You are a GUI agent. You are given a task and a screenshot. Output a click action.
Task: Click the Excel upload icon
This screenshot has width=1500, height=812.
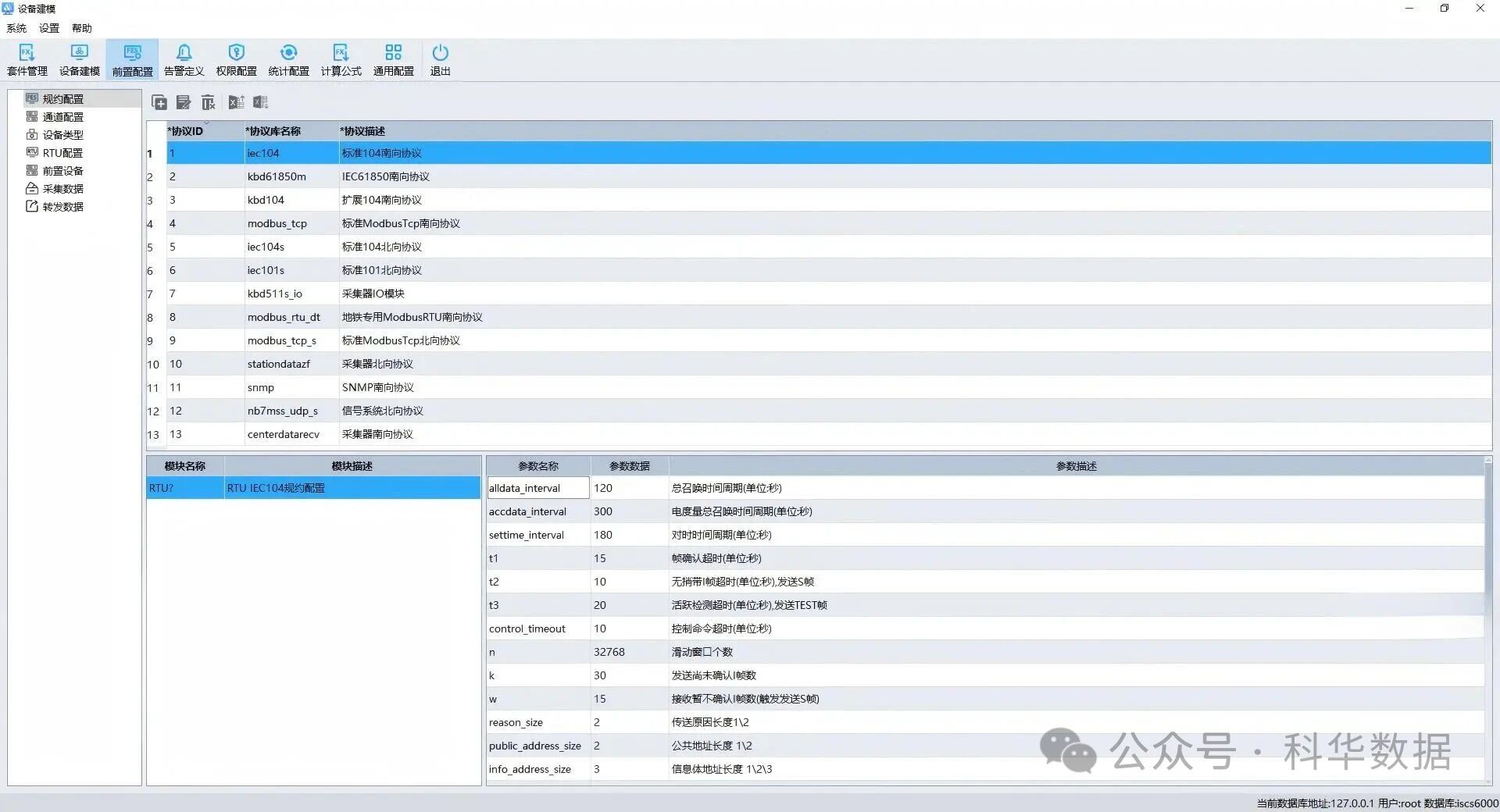[x=236, y=102]
